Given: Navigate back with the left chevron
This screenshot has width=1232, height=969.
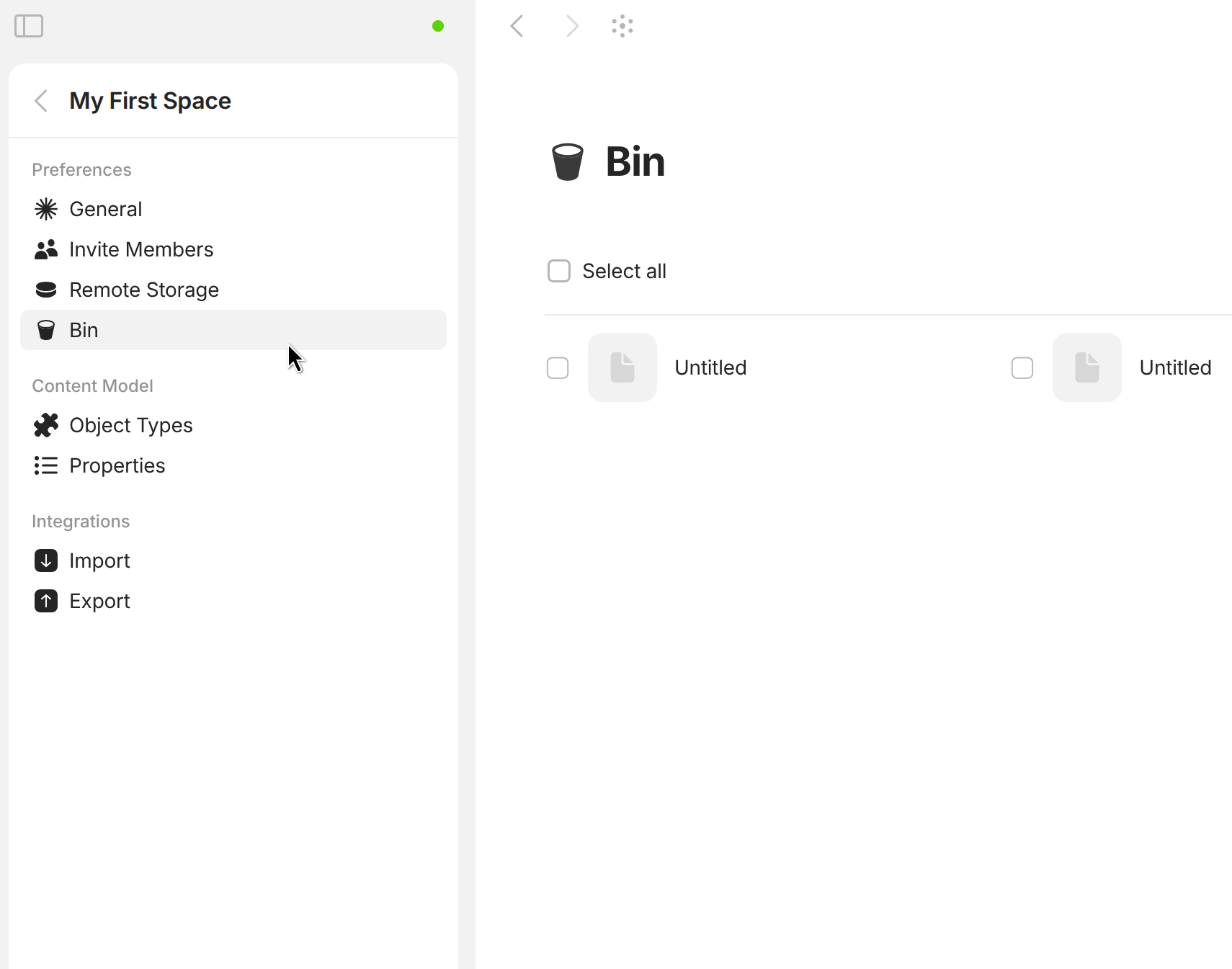Looking at the screenshot, I should [x=517, y=26].
